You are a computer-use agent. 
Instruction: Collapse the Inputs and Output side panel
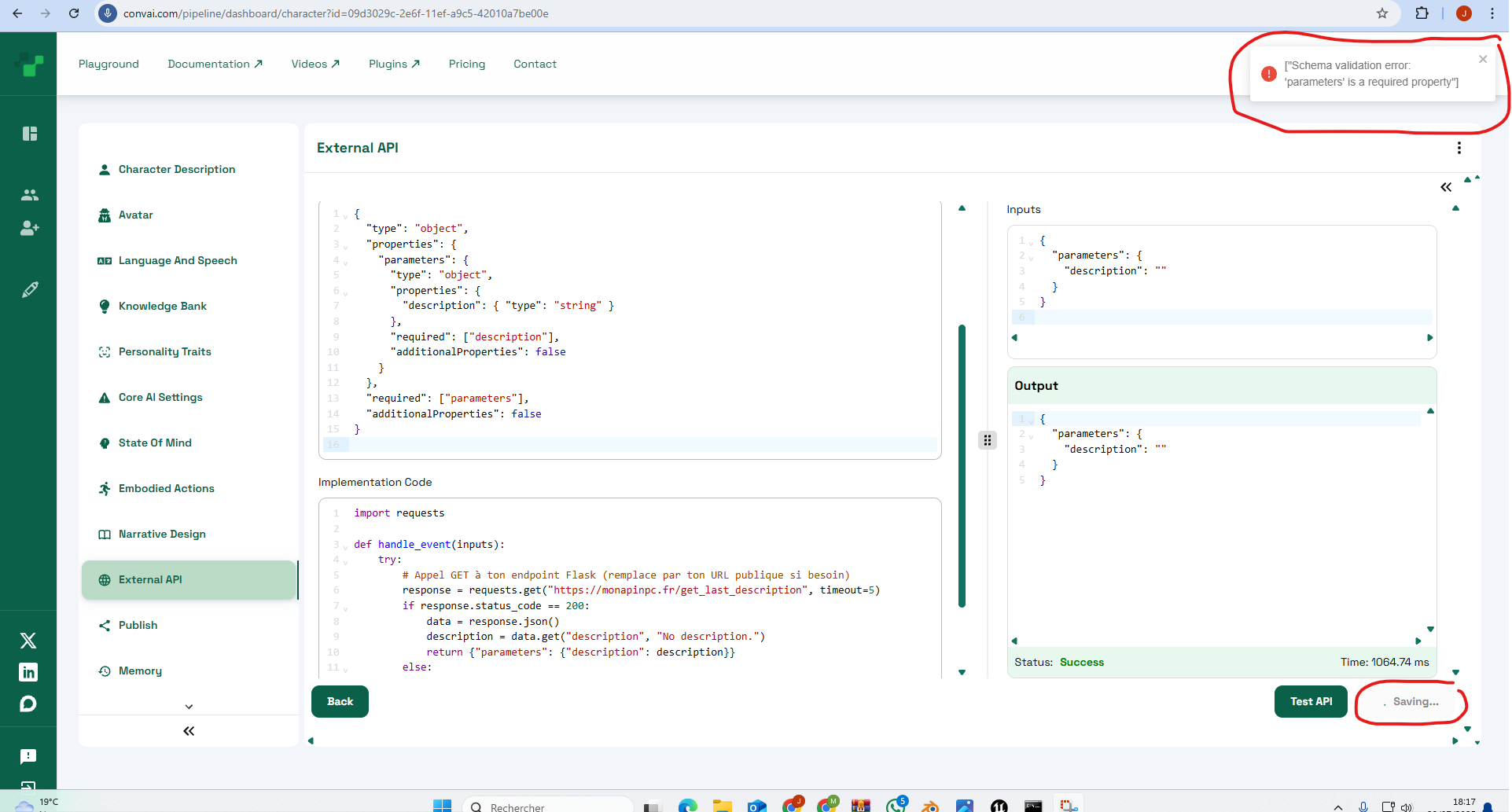pos(1445,187)
